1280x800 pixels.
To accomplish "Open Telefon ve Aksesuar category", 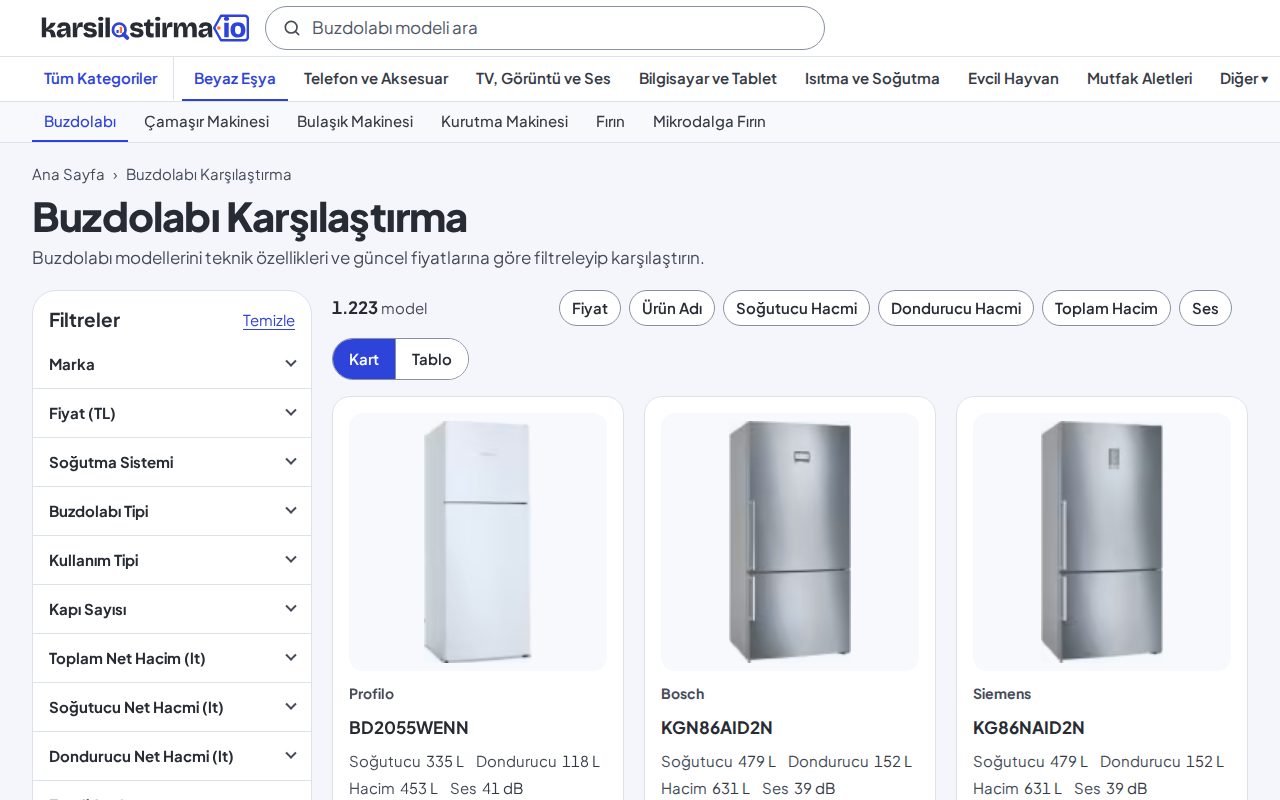I will [x=376, y=78].
